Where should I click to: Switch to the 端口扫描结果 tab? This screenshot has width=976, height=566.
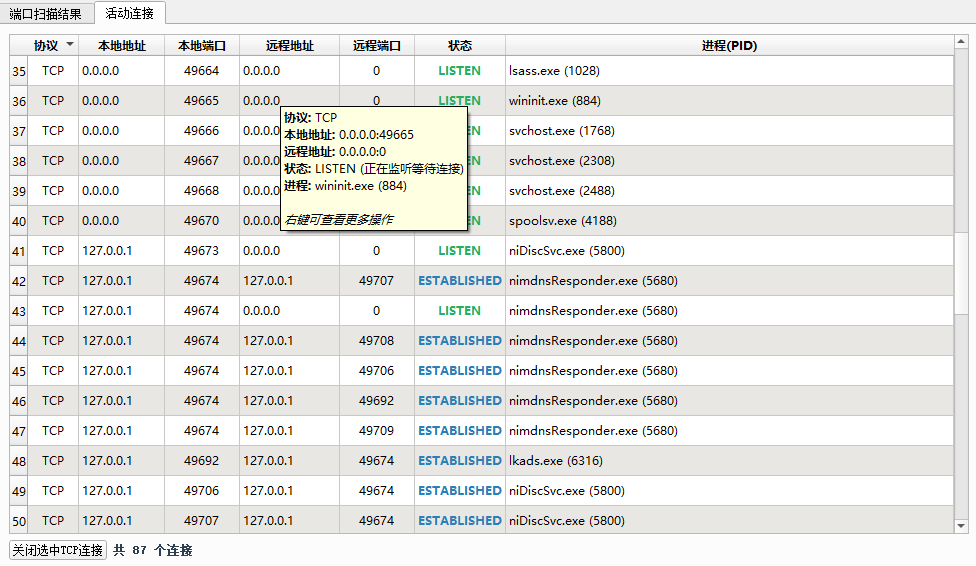[46, 13]
